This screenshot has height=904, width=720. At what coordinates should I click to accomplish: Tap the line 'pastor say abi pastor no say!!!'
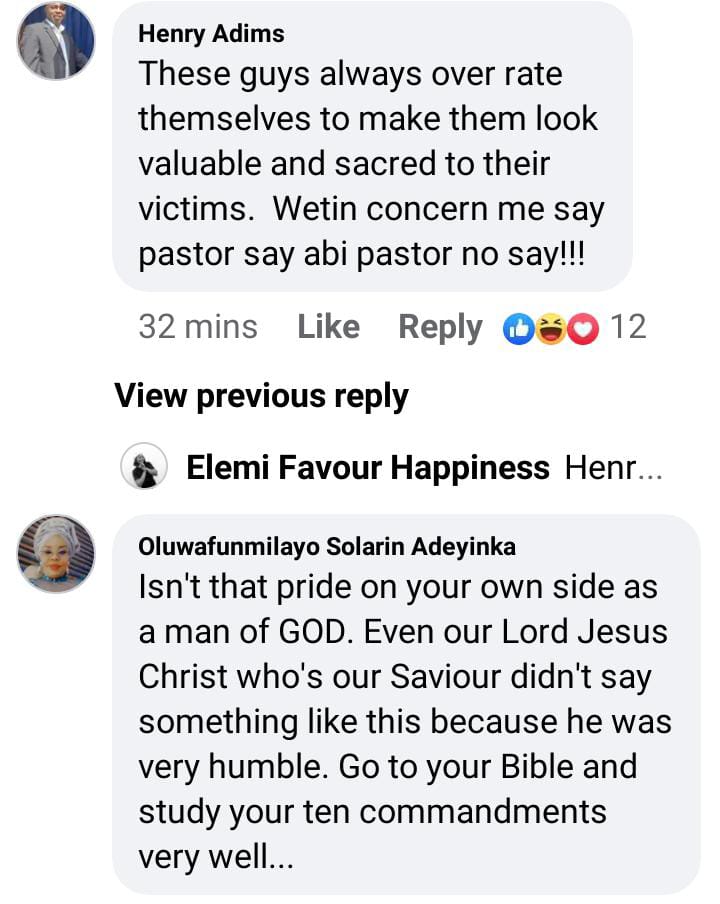[x=361, y=254]
